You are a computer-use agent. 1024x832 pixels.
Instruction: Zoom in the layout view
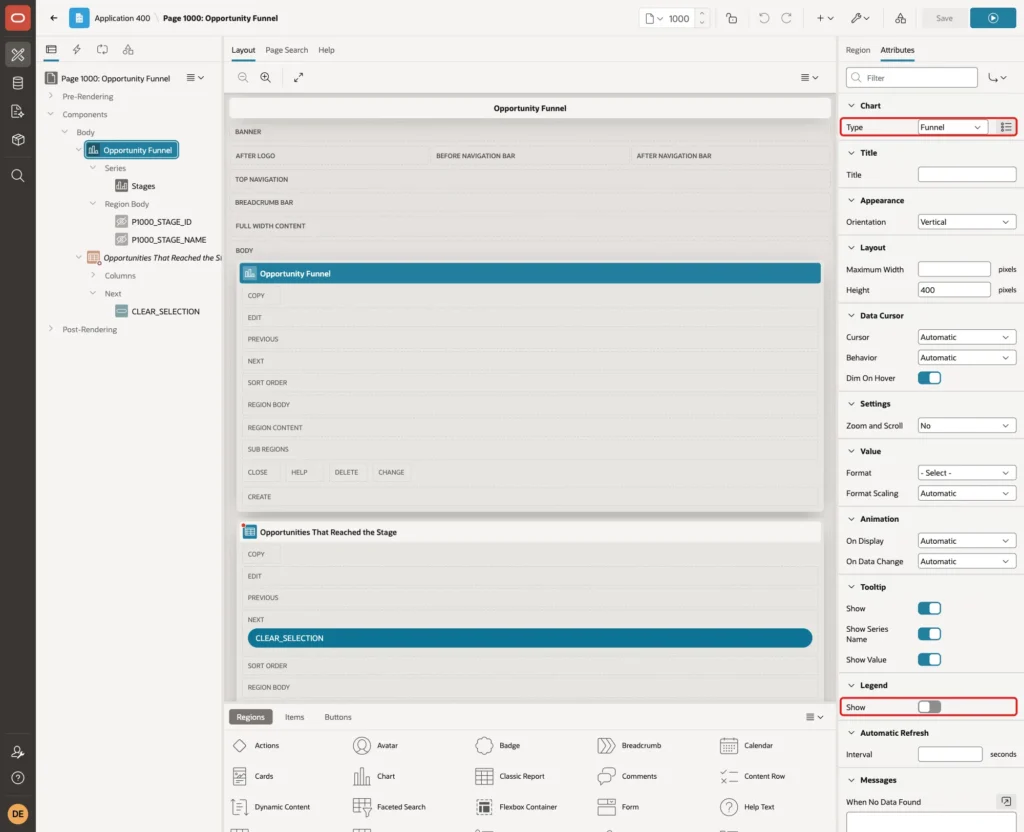click(266, 77)
